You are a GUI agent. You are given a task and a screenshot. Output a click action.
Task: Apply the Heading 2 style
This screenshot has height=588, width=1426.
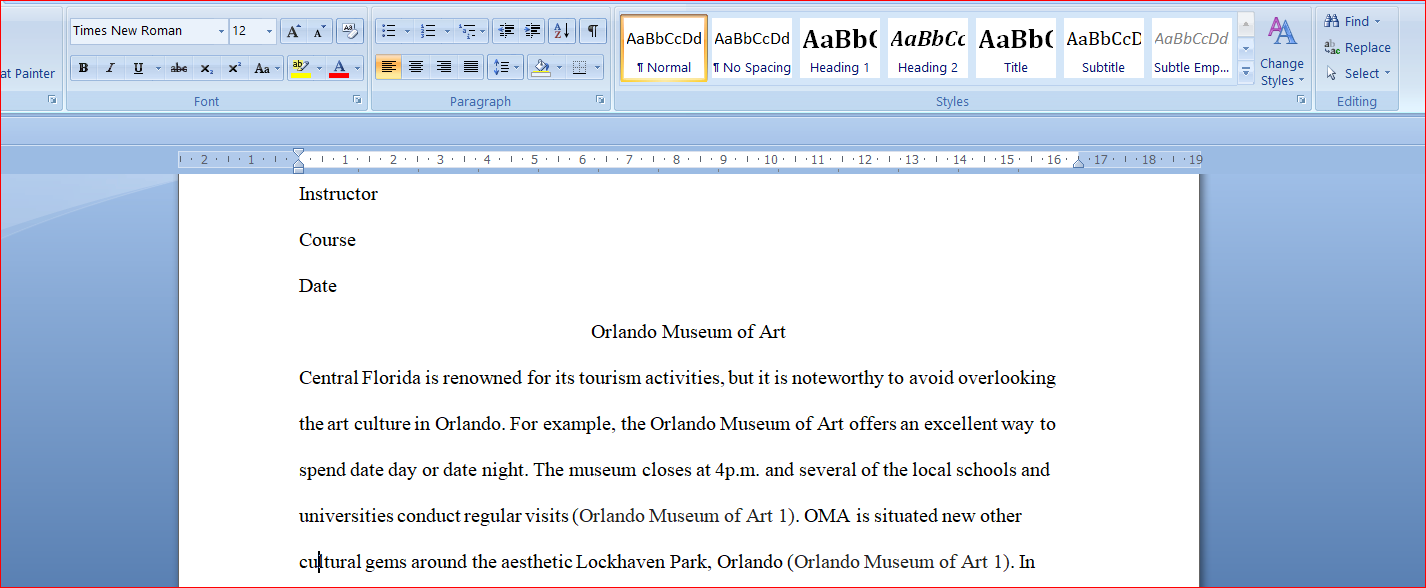tap(928, 48)
